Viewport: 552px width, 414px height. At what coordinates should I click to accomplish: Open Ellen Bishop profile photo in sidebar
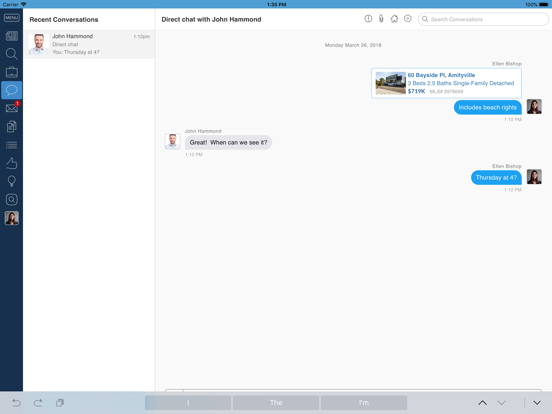point(12,218)
